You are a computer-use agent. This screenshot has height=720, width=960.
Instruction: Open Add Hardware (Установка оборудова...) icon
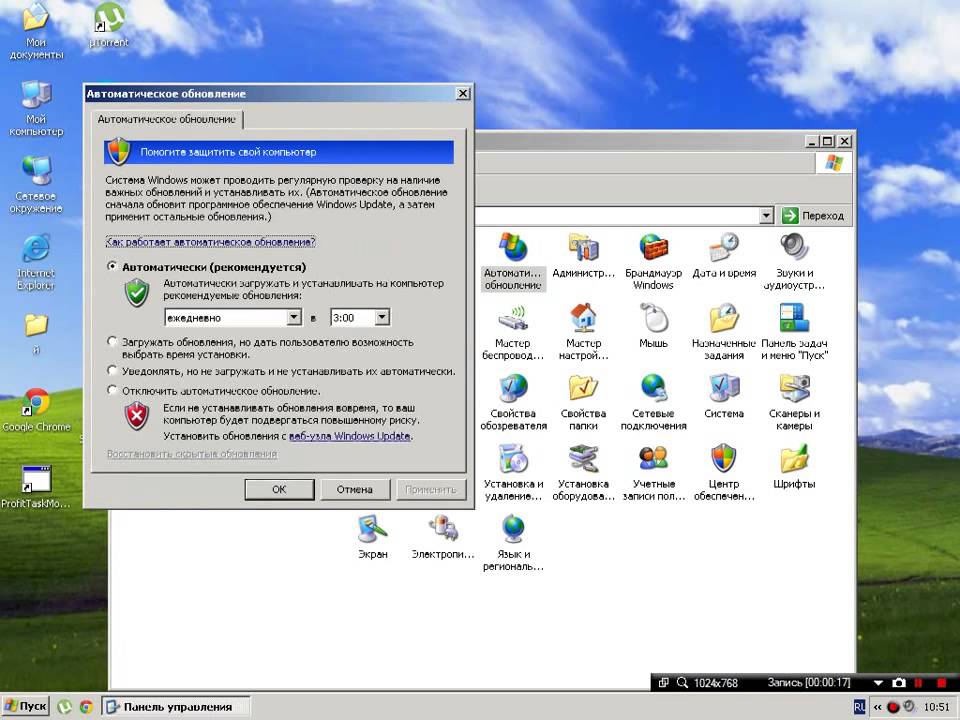point(583,472)
